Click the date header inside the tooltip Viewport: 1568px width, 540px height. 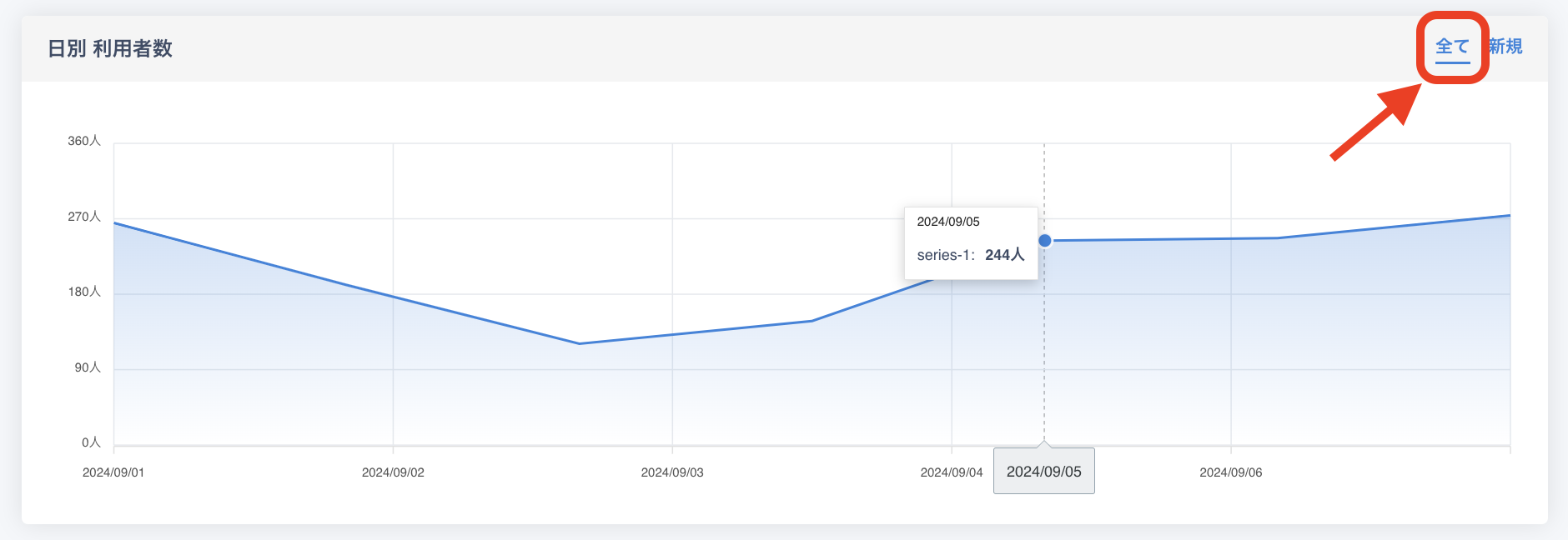click(x=948, y=222)
